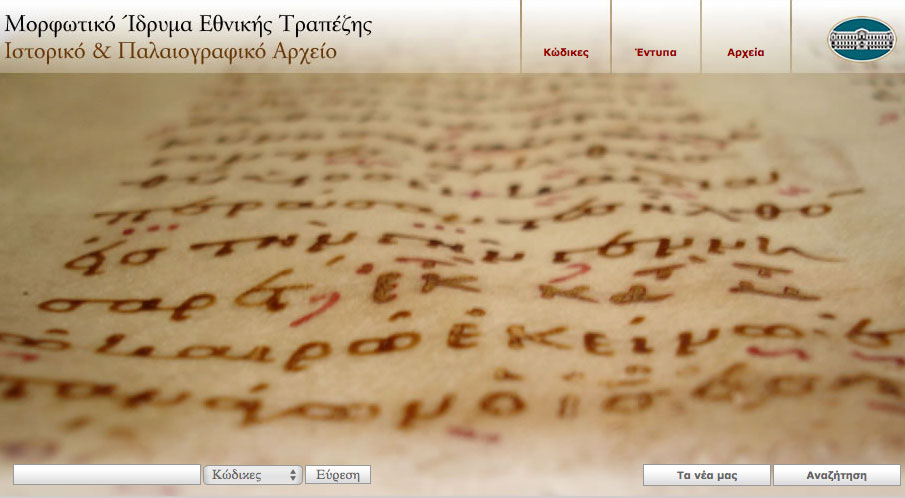Focus the search text field at bottom left
Viewport: 905px width, 498px height.
tap(107, 475)
